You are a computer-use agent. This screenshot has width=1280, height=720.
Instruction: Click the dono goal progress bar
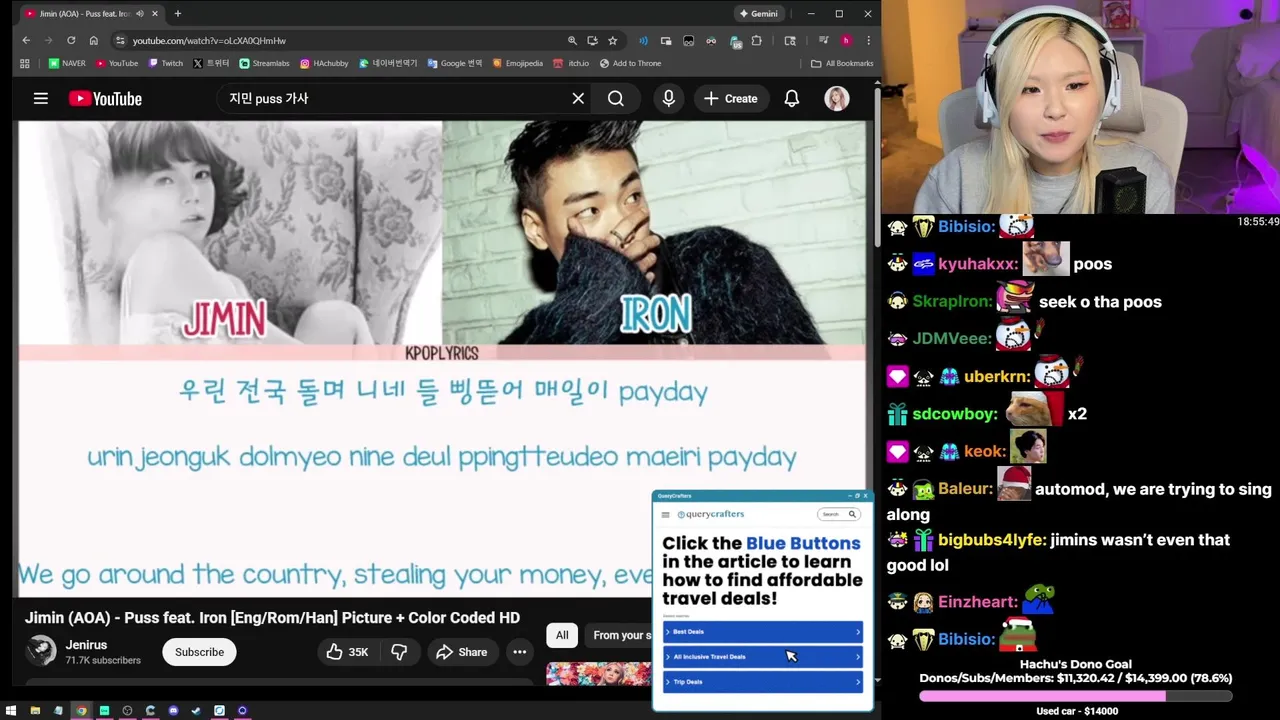[1075, 696]
